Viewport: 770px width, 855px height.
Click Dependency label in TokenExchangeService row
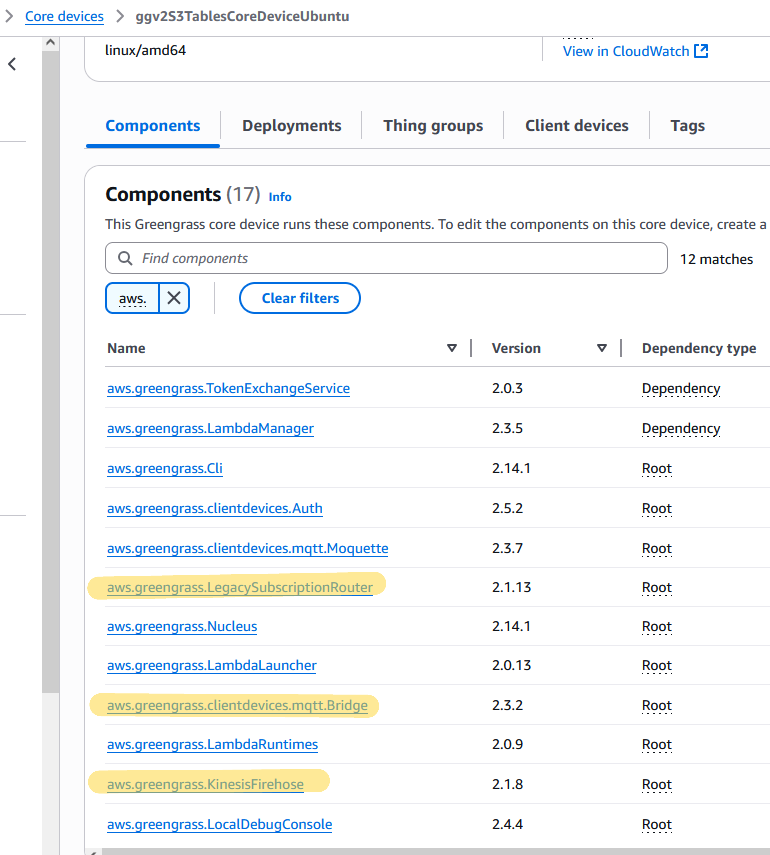coord(681,388)
